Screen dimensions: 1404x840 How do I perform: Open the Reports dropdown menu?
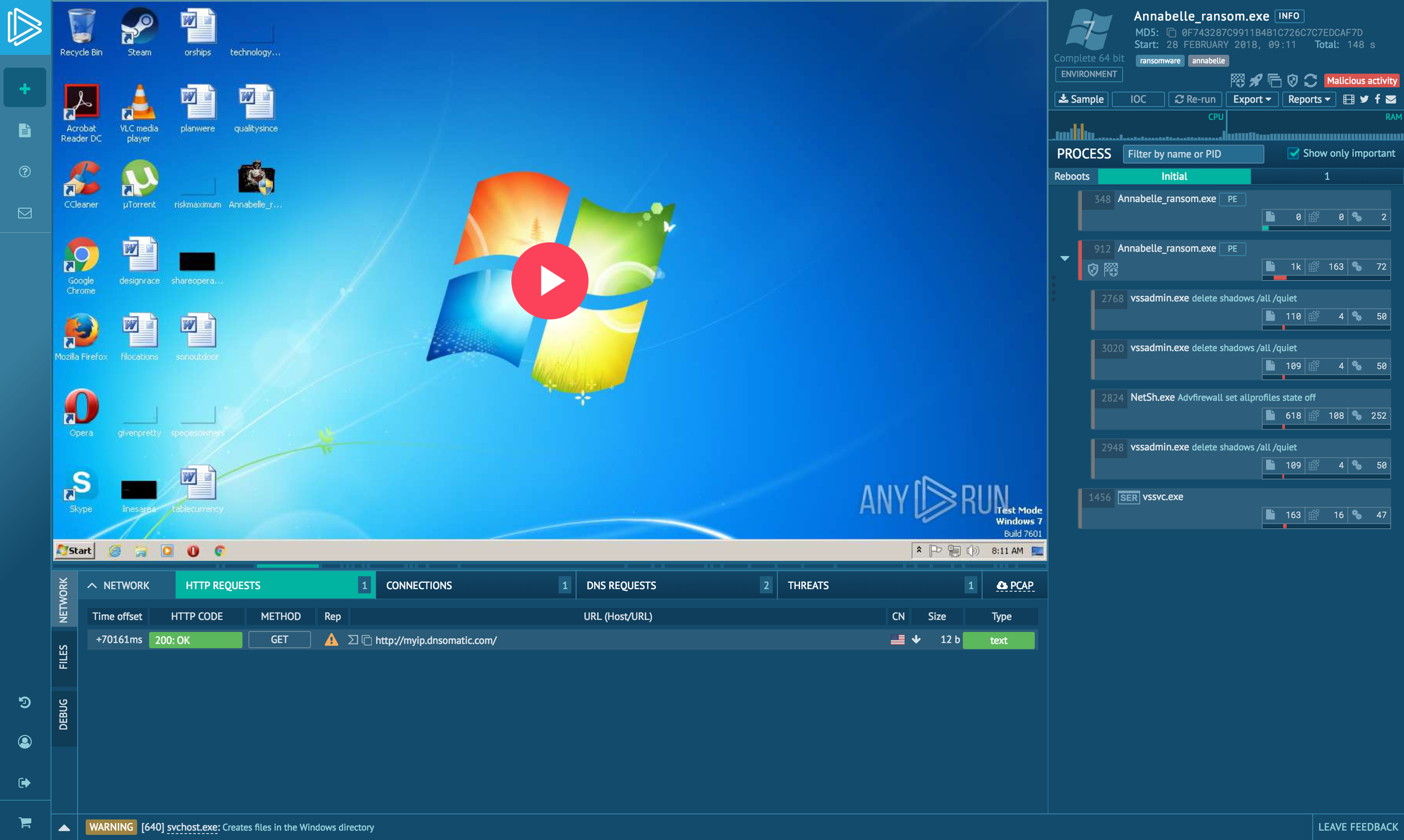pos(1308,99)
